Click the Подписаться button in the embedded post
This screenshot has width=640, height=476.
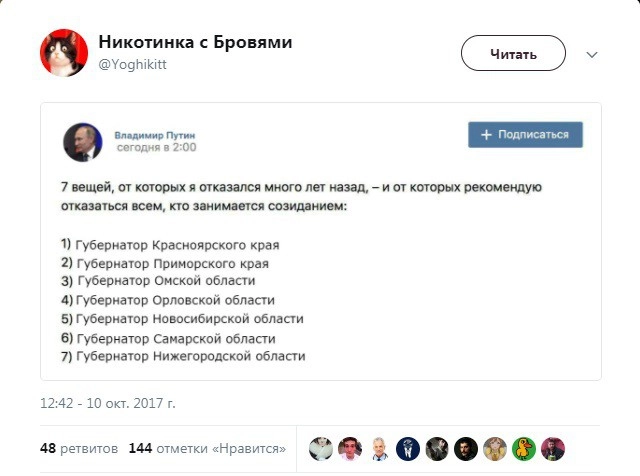point(525,135)
